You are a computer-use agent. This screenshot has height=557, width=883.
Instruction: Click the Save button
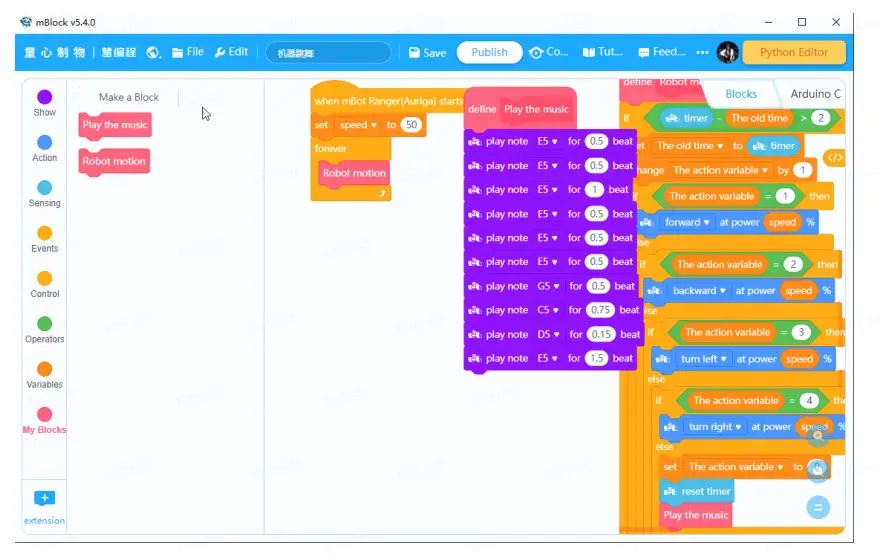coord(427,52)
